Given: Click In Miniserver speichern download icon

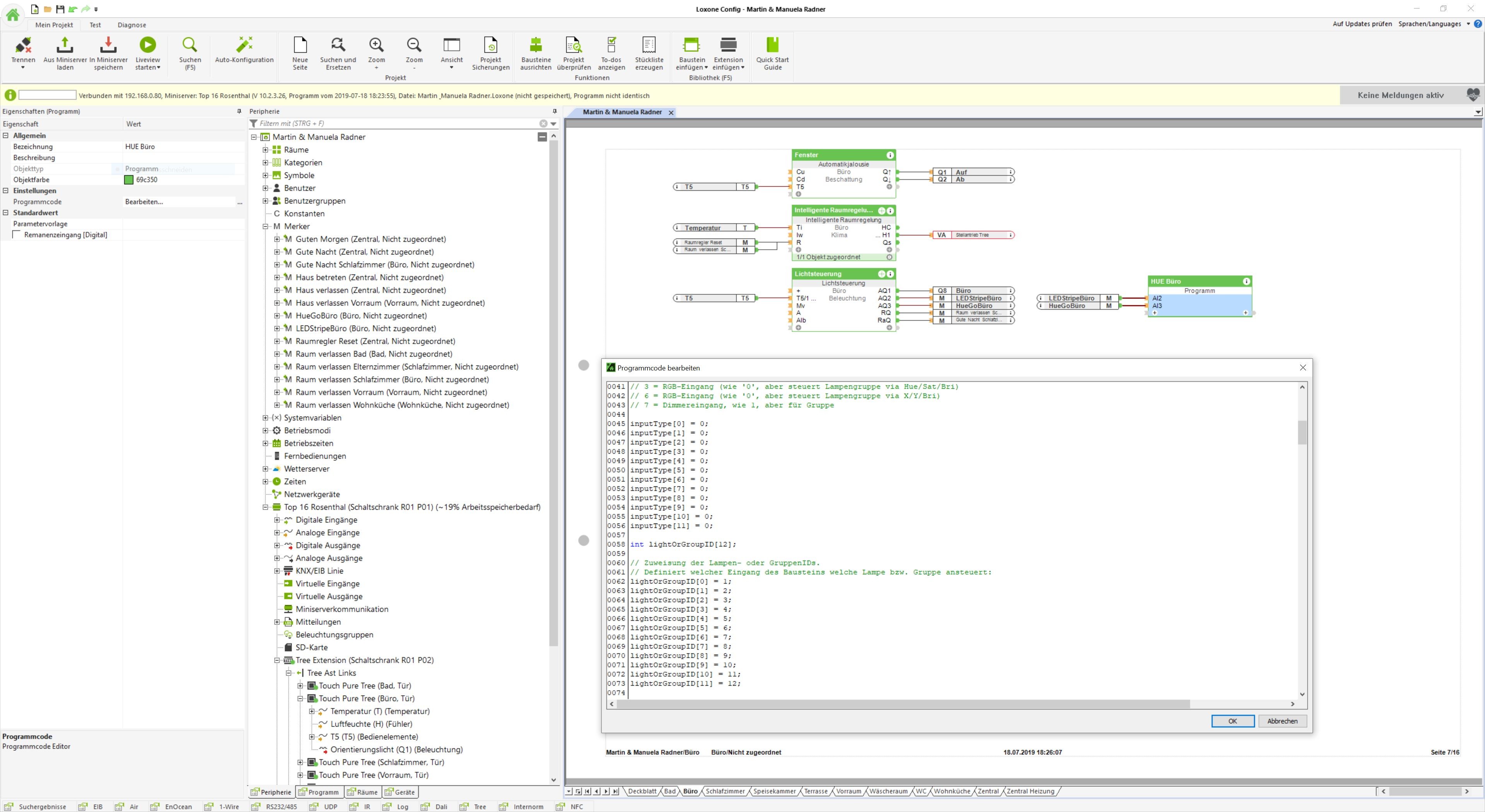Looking at the screenshot, I should pos(108,45).
